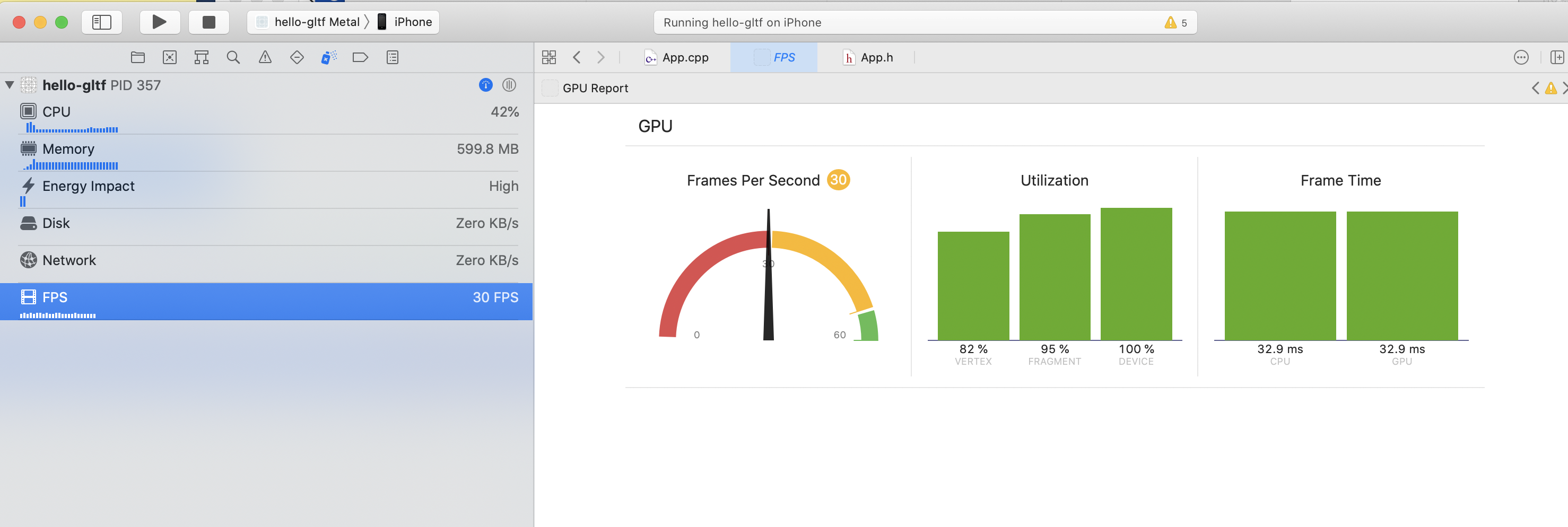Stop the running hello-gltf app
1568x527 pixels.
(x=209, y=22)
